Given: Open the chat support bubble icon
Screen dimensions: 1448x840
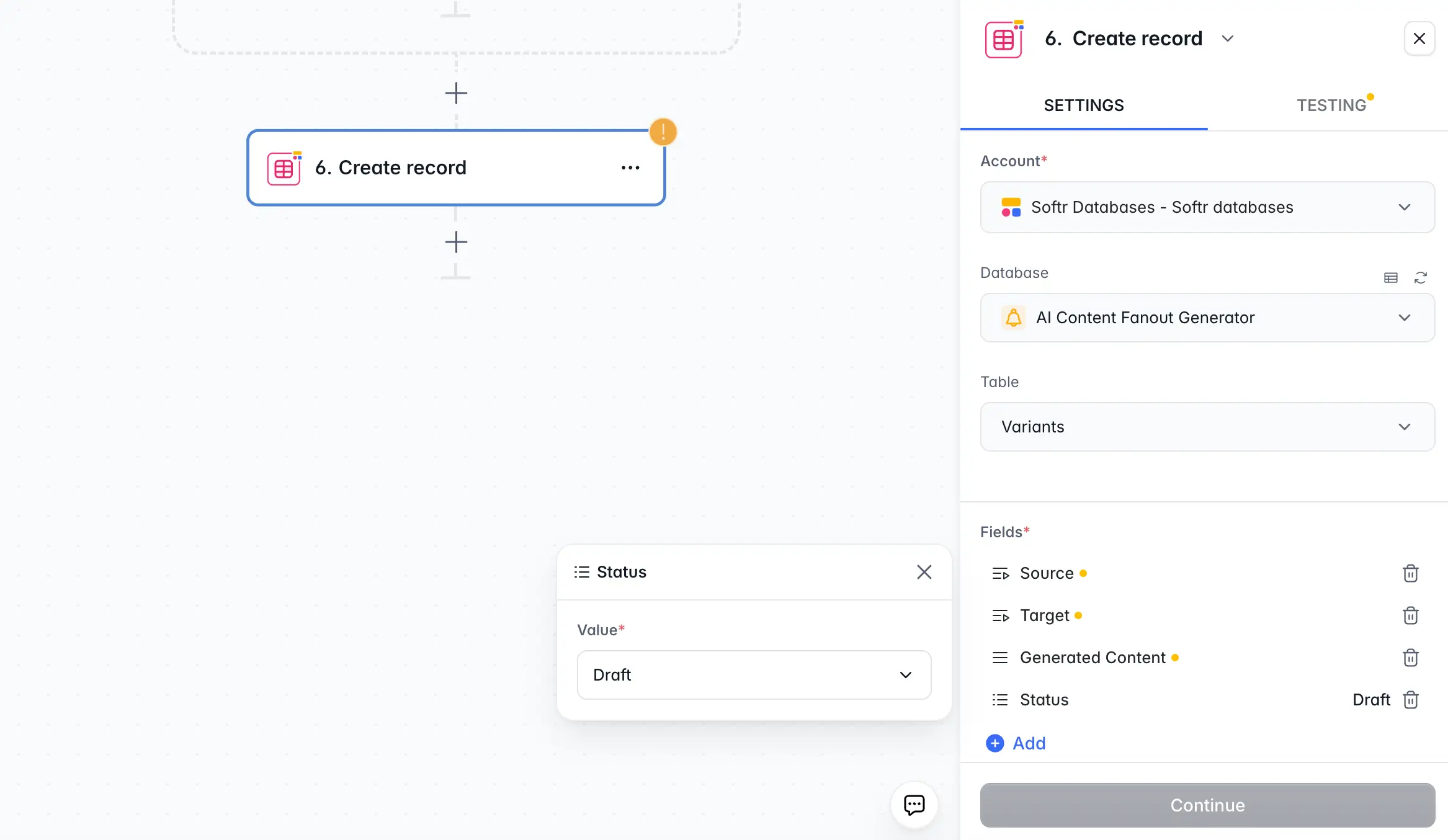Looking at the screenshot, I should (914, 805).
